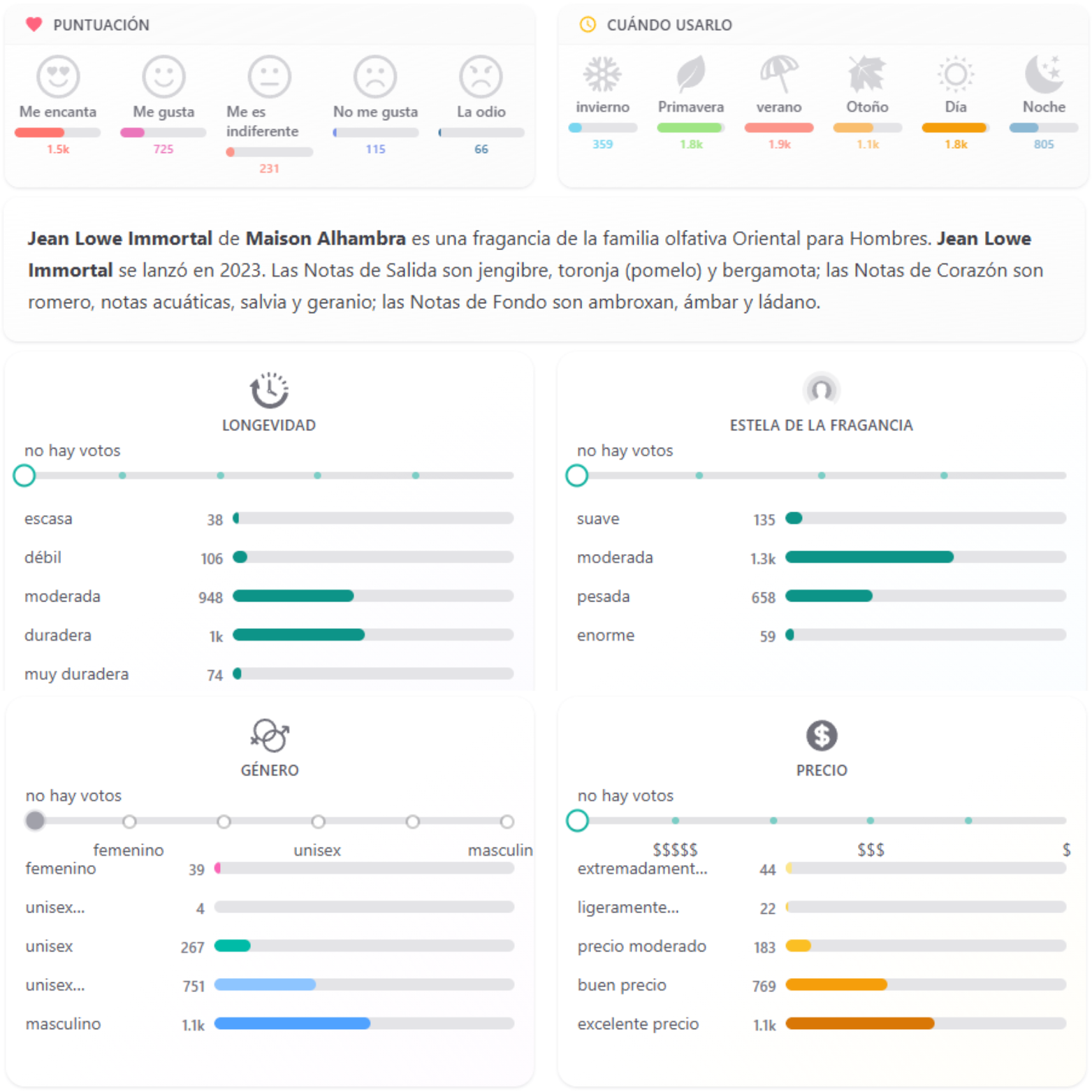
Task: Click the Otoño maple leaf icon
Action: coord(867,74)
